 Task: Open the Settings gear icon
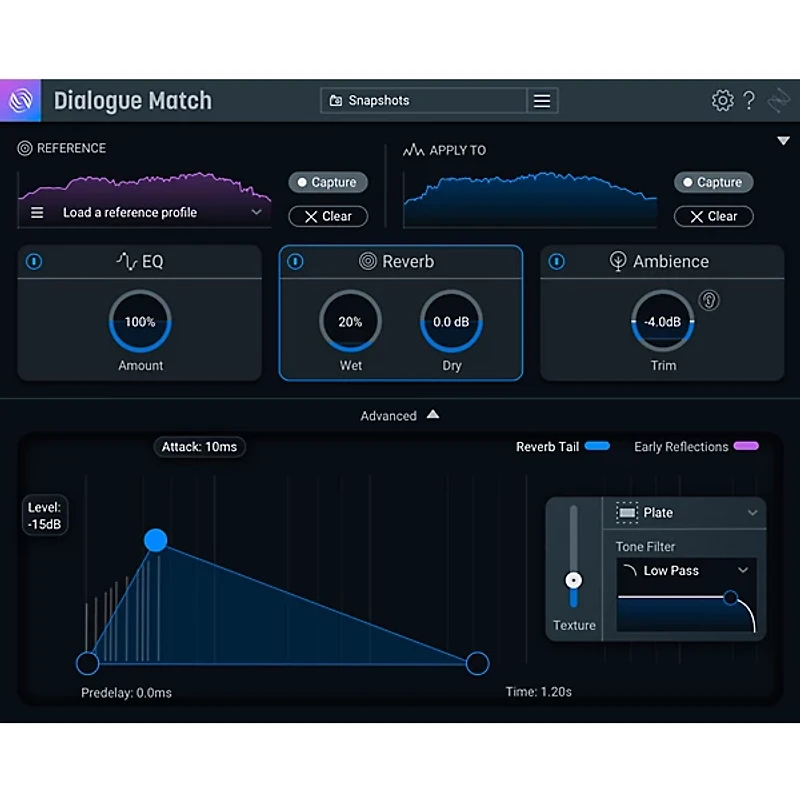coord(722,100)
